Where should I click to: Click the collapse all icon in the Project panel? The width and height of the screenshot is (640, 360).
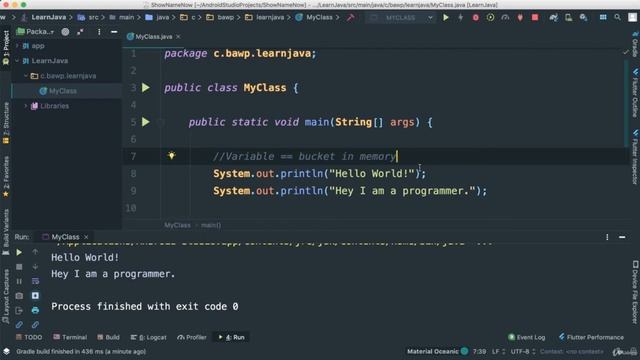[80, 31]
